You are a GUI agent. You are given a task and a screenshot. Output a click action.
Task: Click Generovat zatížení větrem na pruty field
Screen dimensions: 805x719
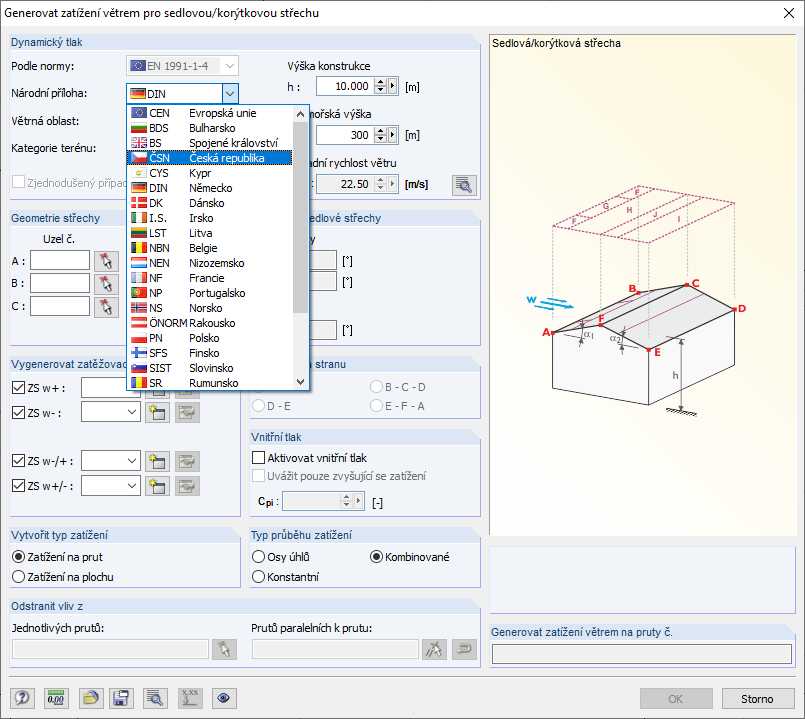[642, 654]
